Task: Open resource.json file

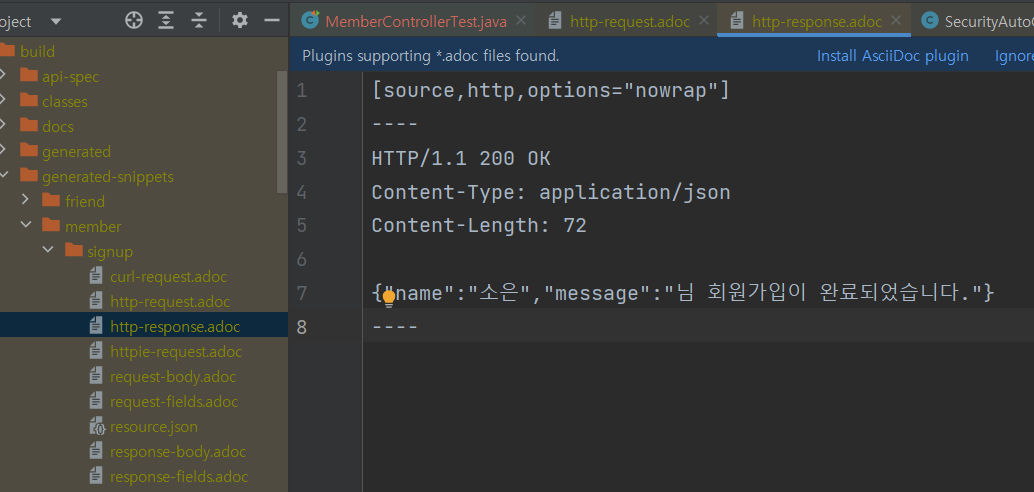Action: [x=154, y=427]
